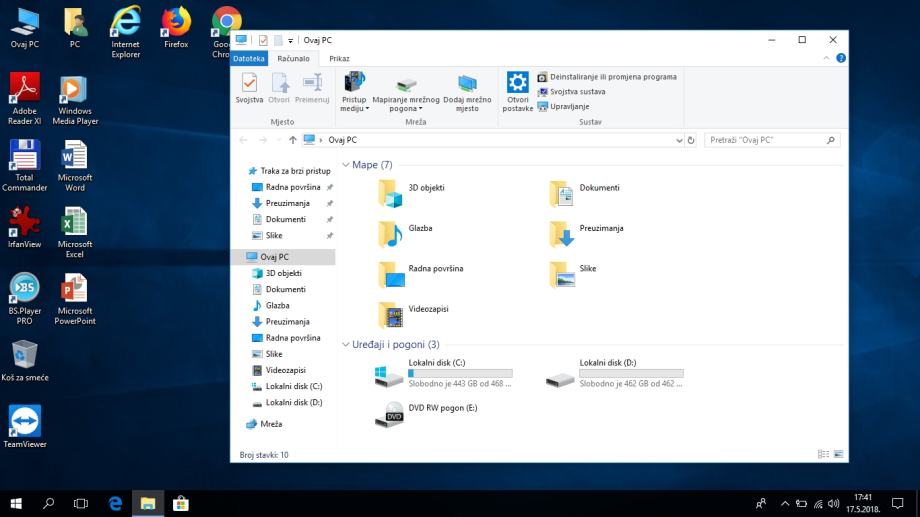Switch to large icons view icon
This screenshot has width=920, height=517.
838,454
